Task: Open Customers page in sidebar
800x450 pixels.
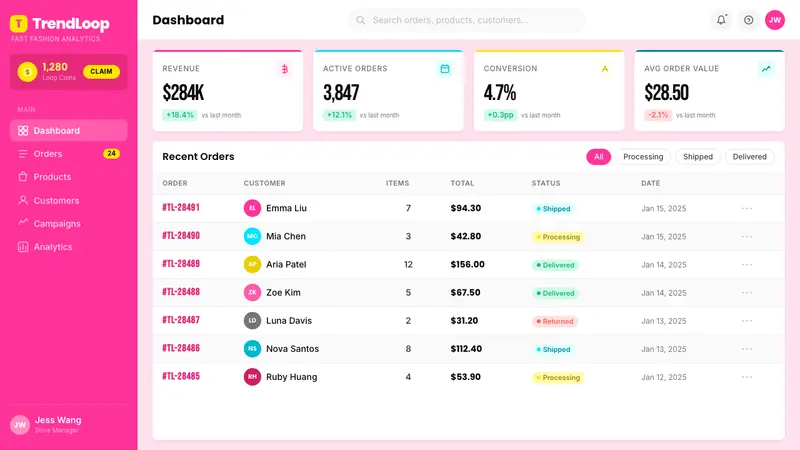Action: coord(68,200)
